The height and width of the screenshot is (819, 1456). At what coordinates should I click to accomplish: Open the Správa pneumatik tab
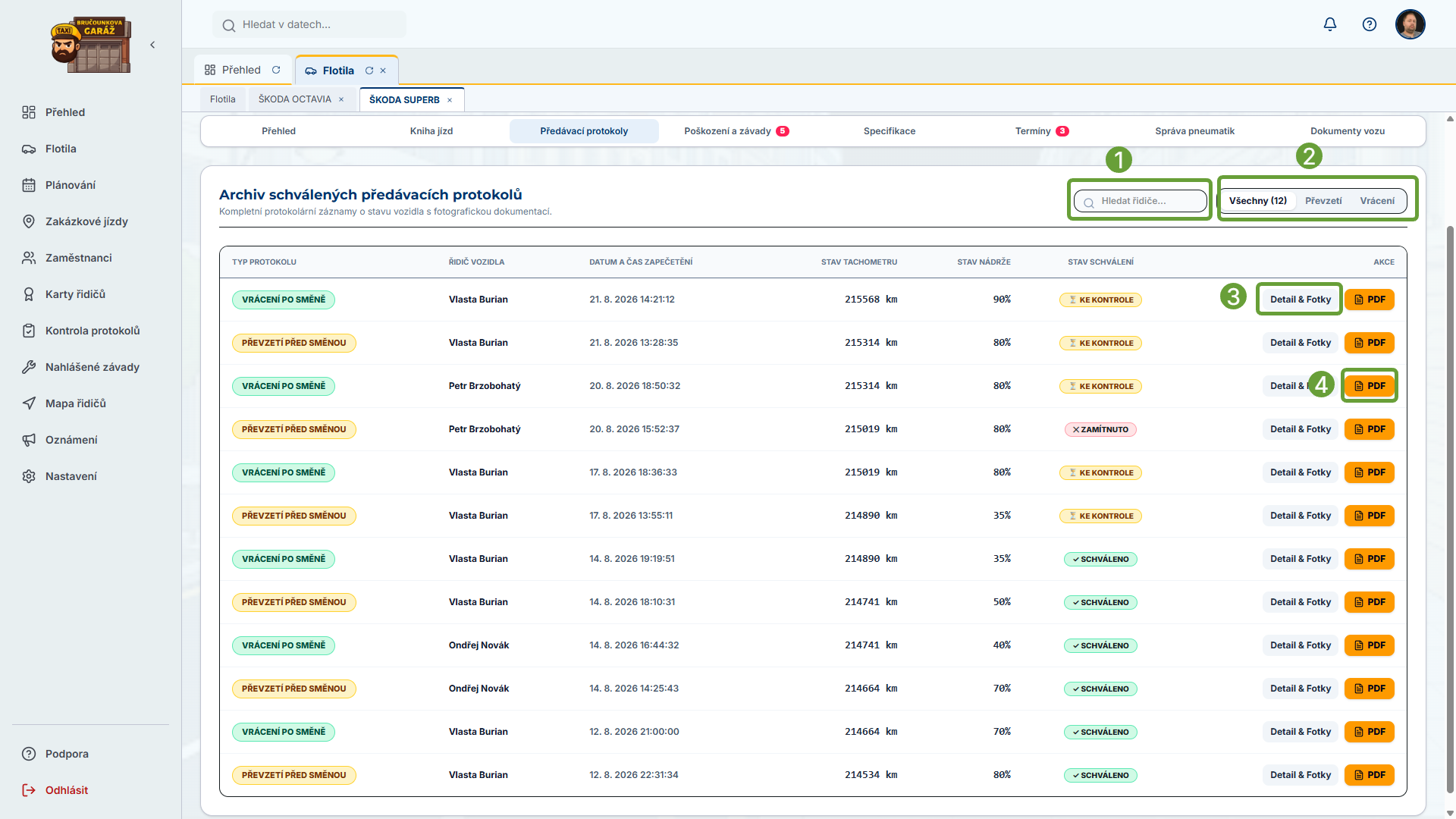click(x=1194, y=131)
